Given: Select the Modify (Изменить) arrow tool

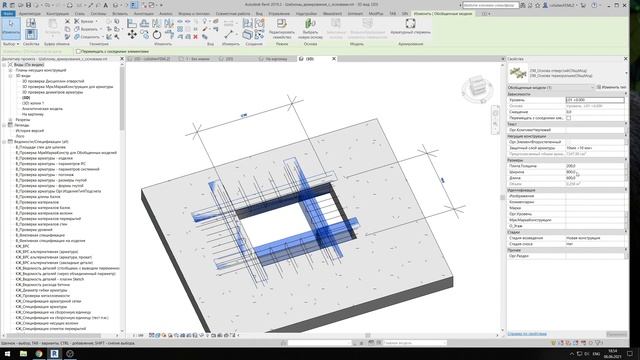Looking at the screenshot, I should [x=11, y=28].
